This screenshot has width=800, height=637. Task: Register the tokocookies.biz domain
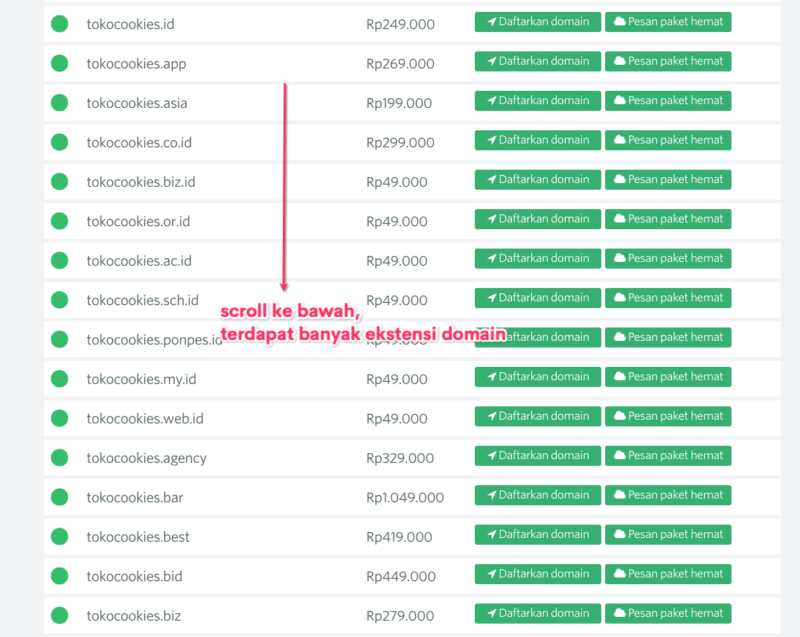tap(537, 613)
